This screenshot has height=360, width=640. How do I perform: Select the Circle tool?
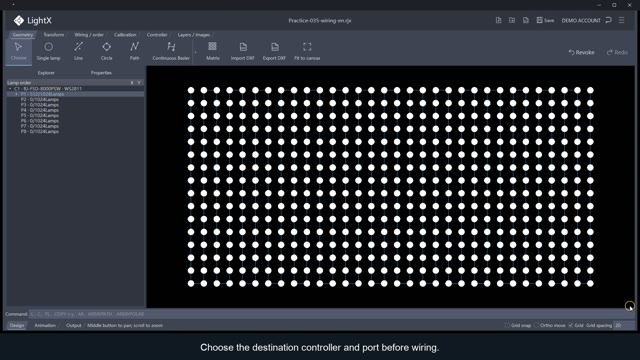(x=107, y=51)
